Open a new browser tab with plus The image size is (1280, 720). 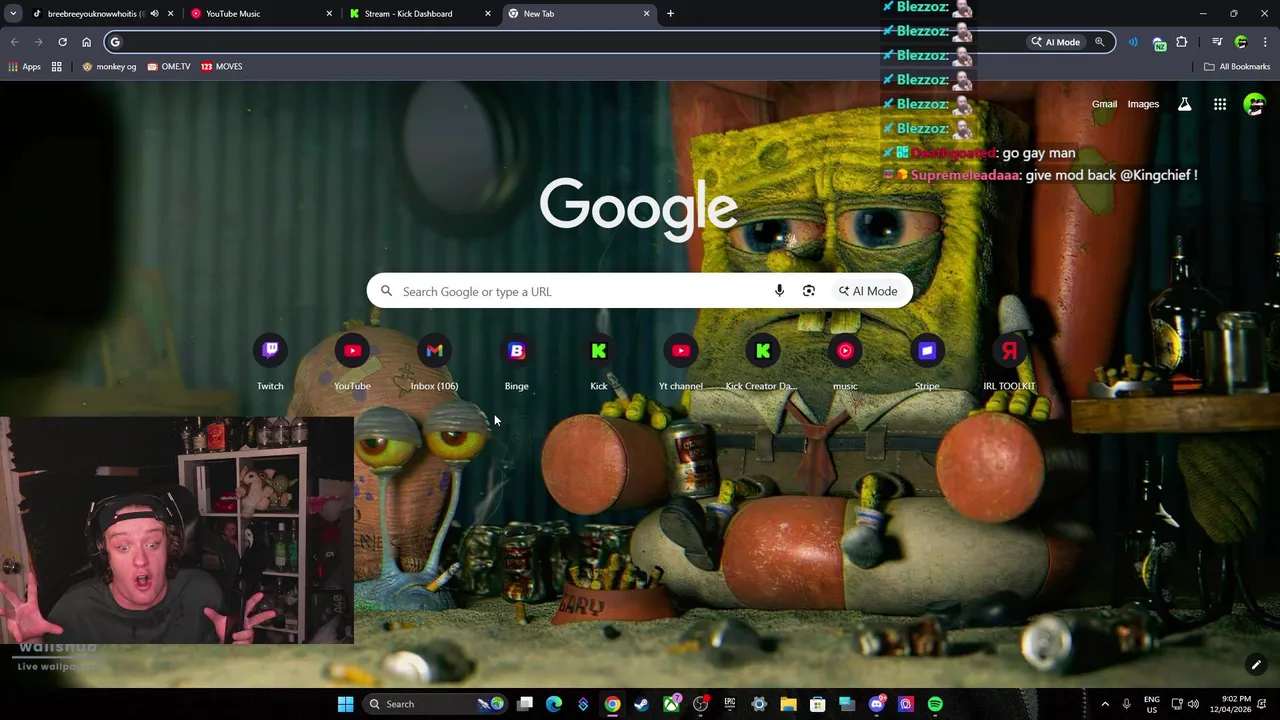pos(670,14)
